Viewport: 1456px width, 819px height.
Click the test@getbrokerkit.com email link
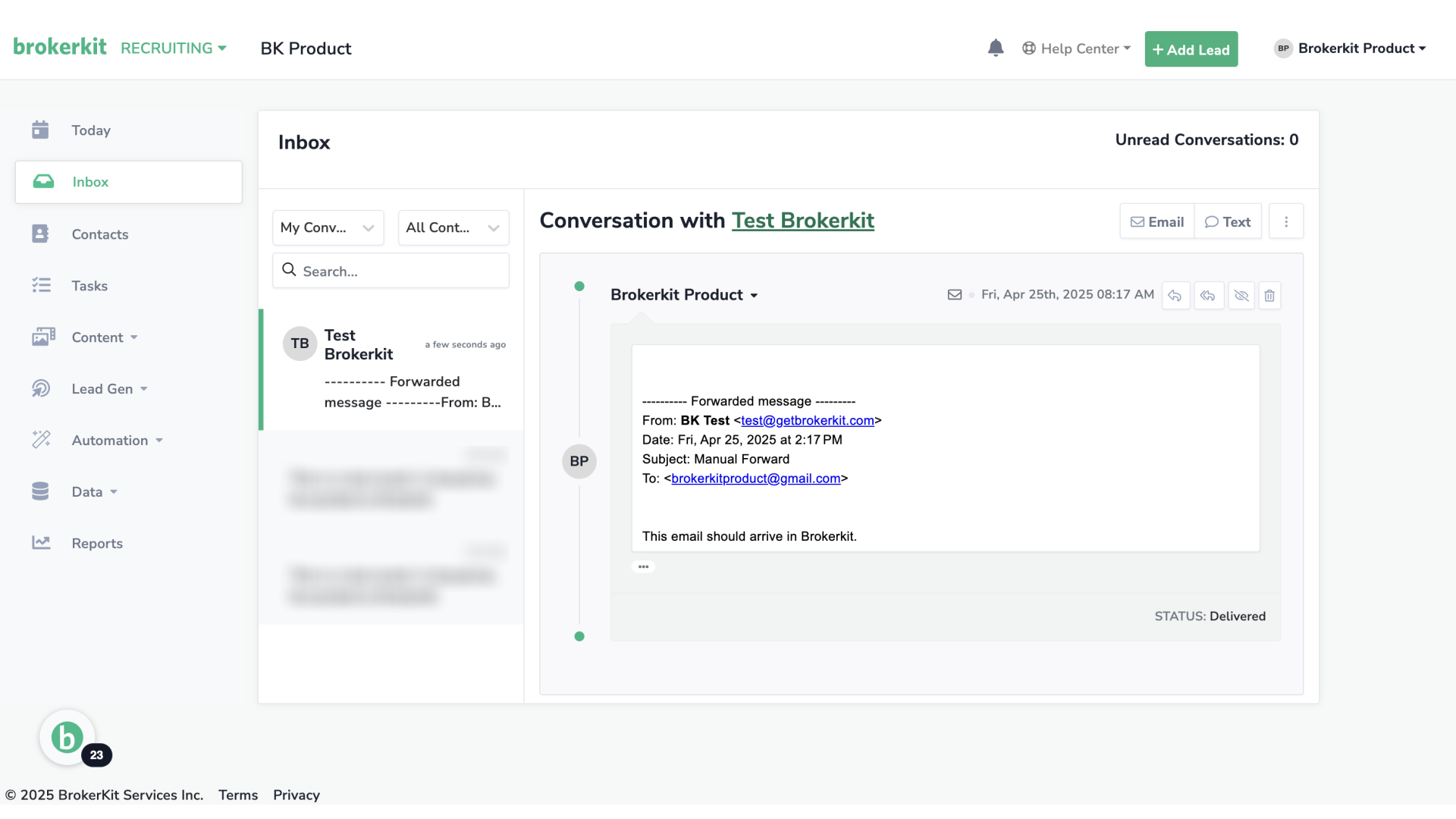(x=808, y=420)
